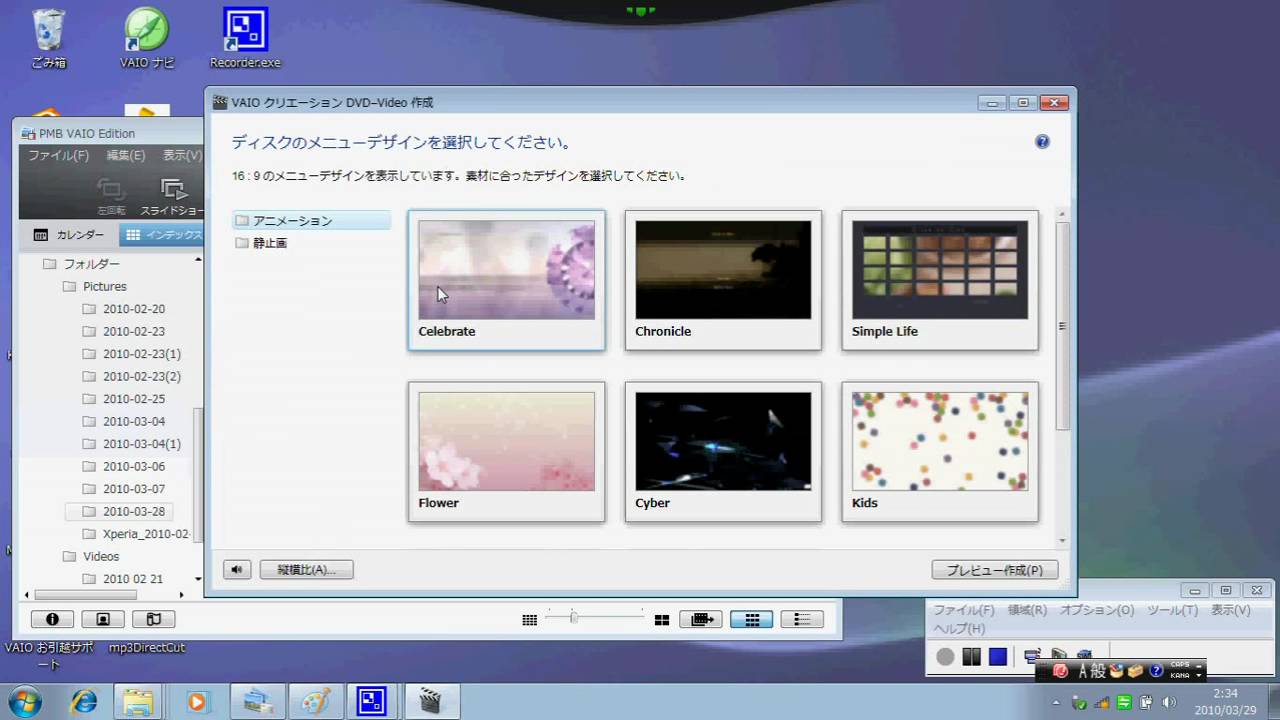Click the gray record circle in recorder
Viewport: 1280px width, 720px height.
pos(945,657)
